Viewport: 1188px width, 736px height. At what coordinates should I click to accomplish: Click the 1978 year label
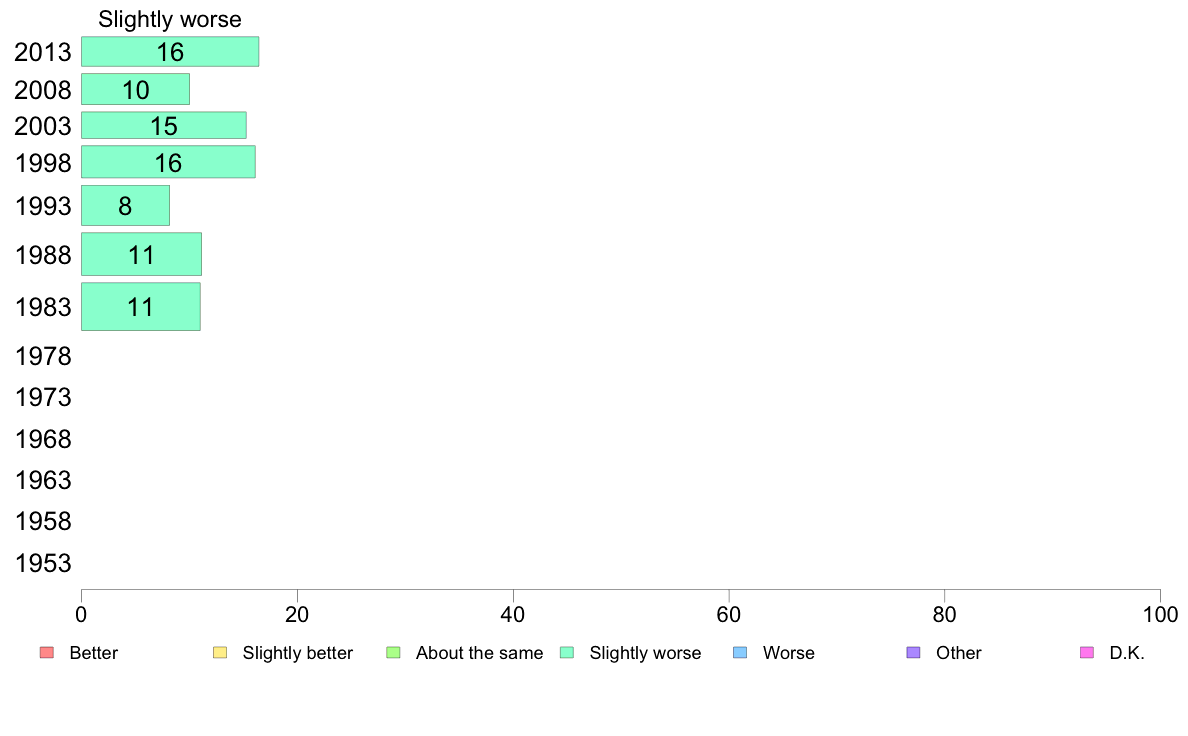pos(44,357)
